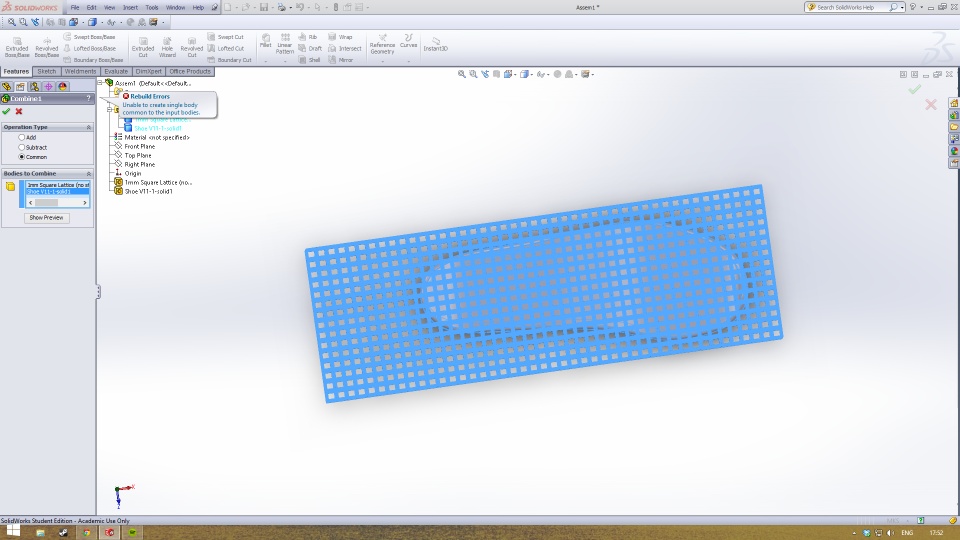Open the File menu

coord(75,7)
